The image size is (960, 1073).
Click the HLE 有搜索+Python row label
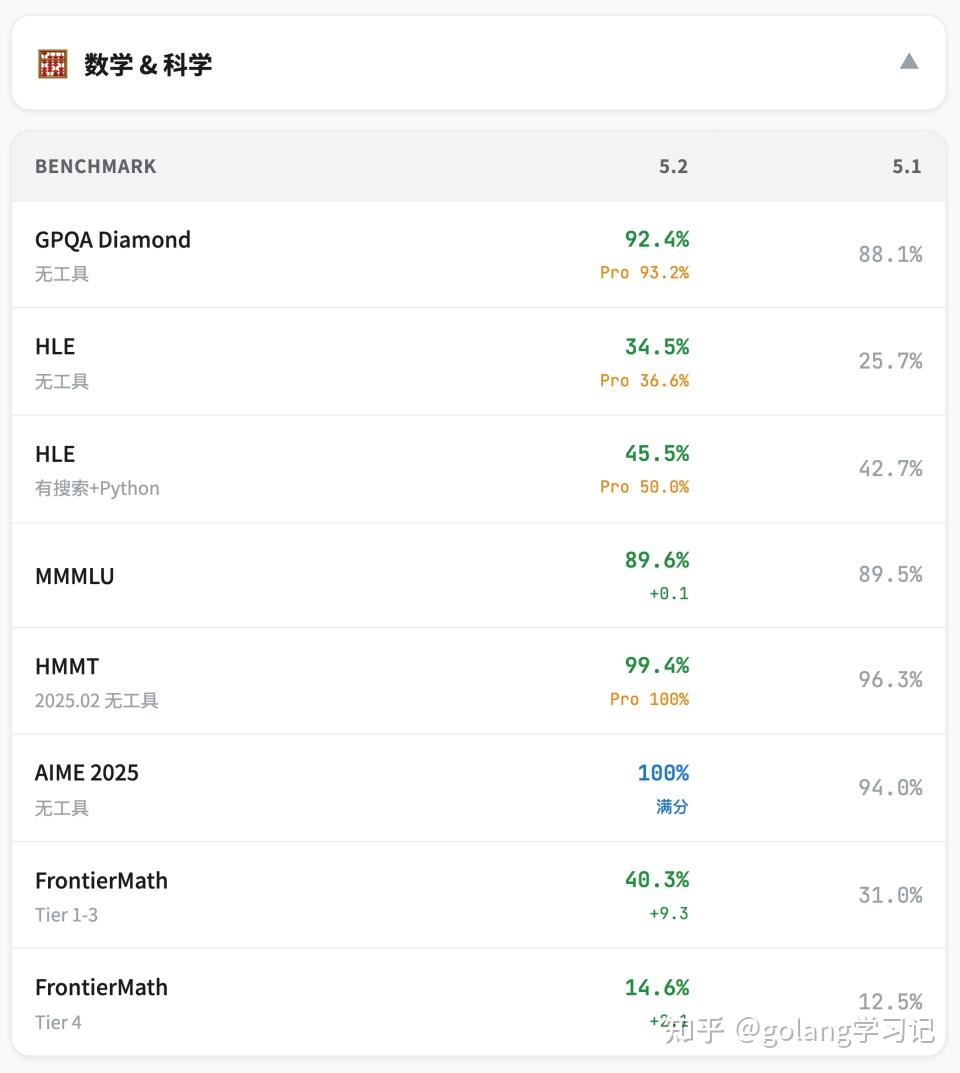tap(97, 470)
